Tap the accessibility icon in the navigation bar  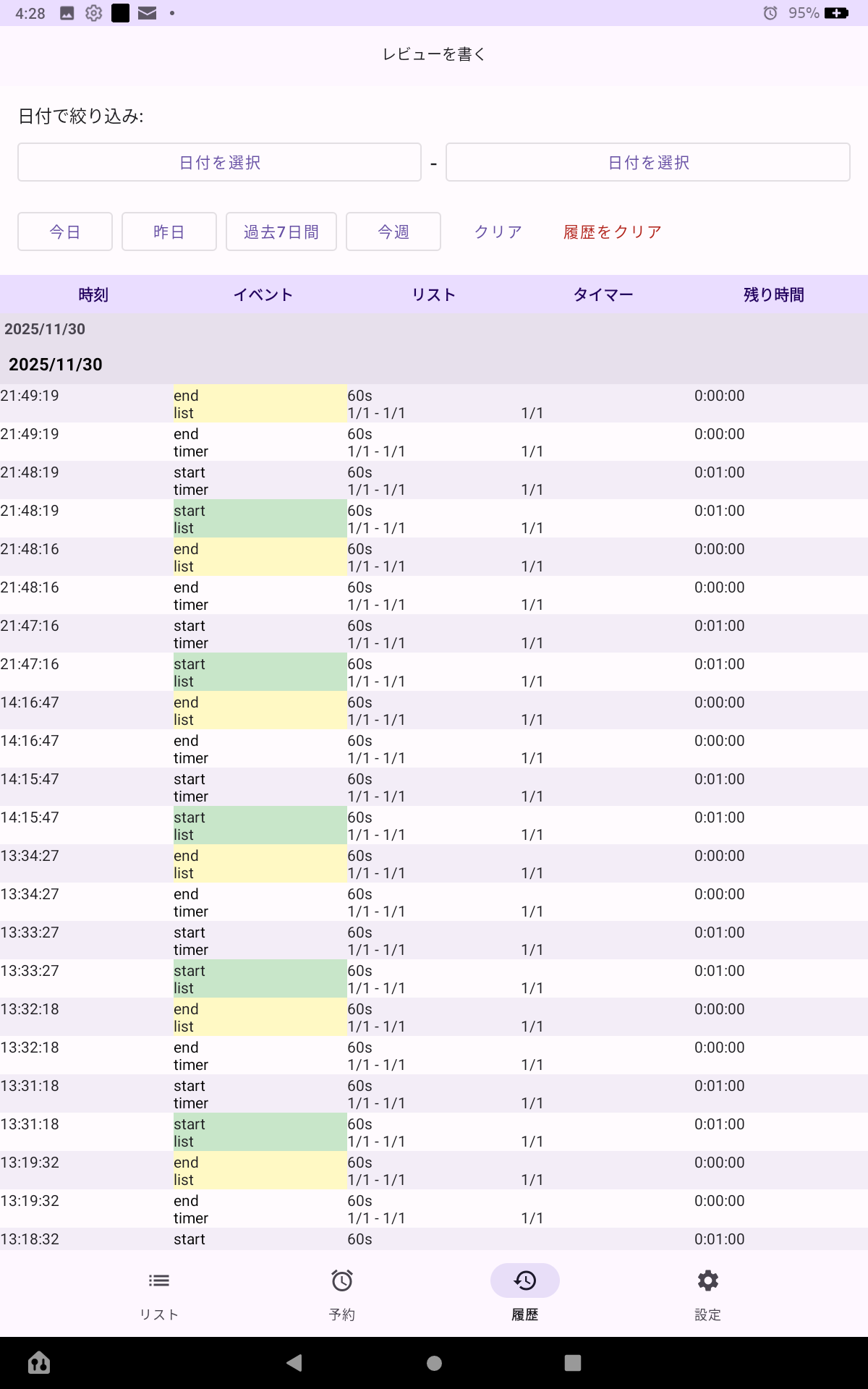[x=39, y=1363]
